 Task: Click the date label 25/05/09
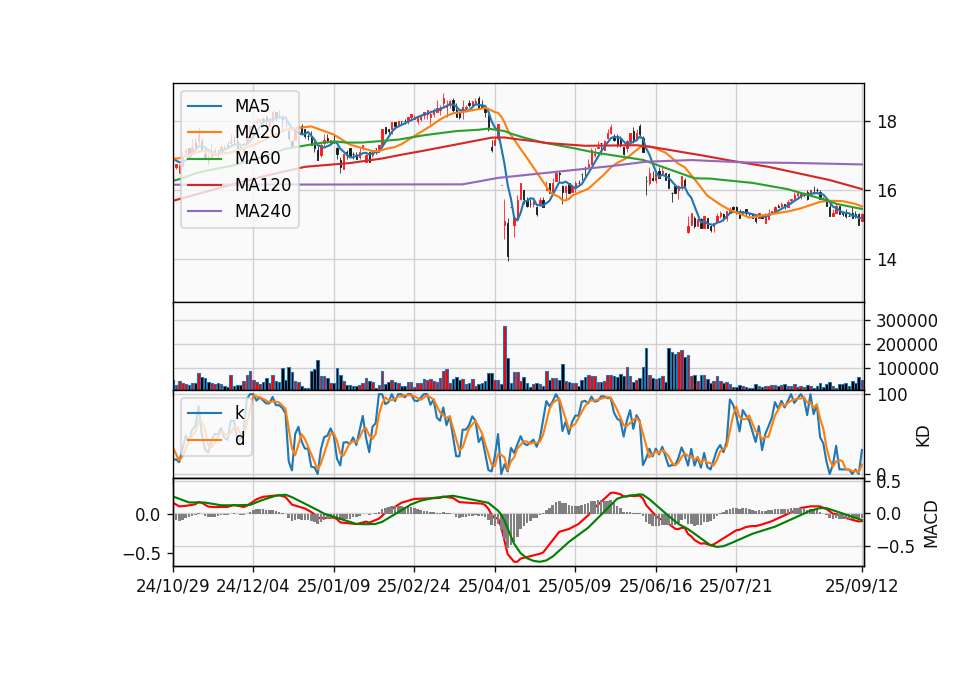point(575,586)
